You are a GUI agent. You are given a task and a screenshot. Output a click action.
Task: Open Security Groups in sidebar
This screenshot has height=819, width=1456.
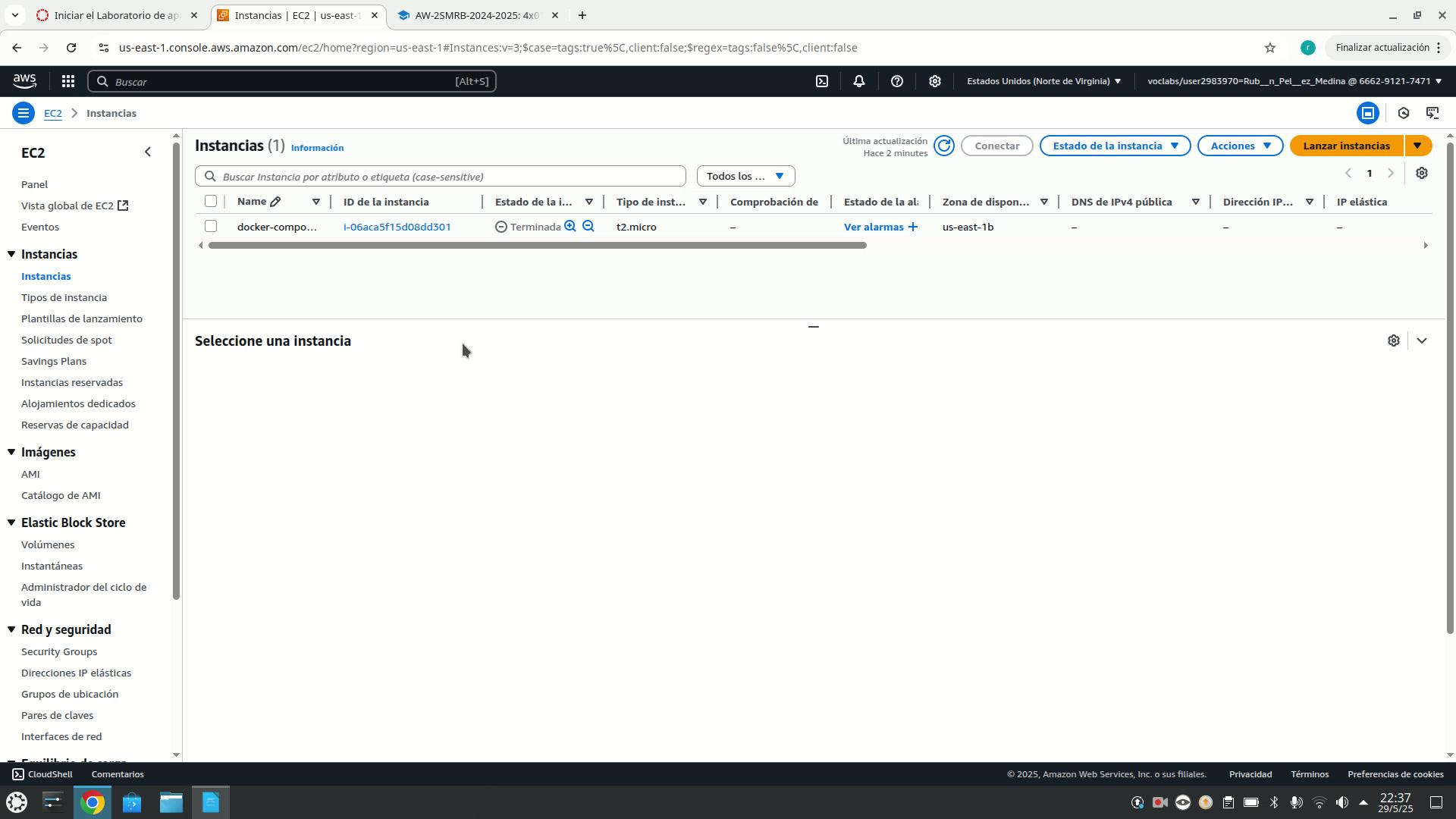pos(59,651)
